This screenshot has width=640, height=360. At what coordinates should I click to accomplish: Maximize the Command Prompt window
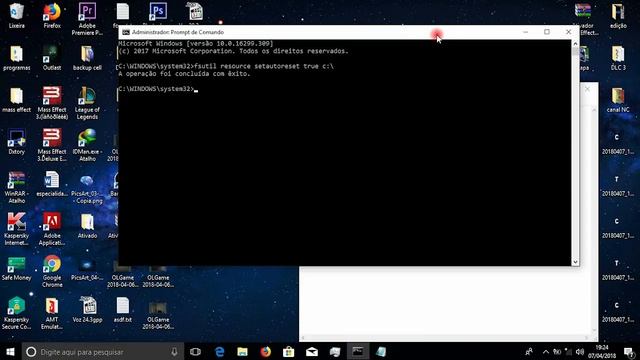(547, 32)
